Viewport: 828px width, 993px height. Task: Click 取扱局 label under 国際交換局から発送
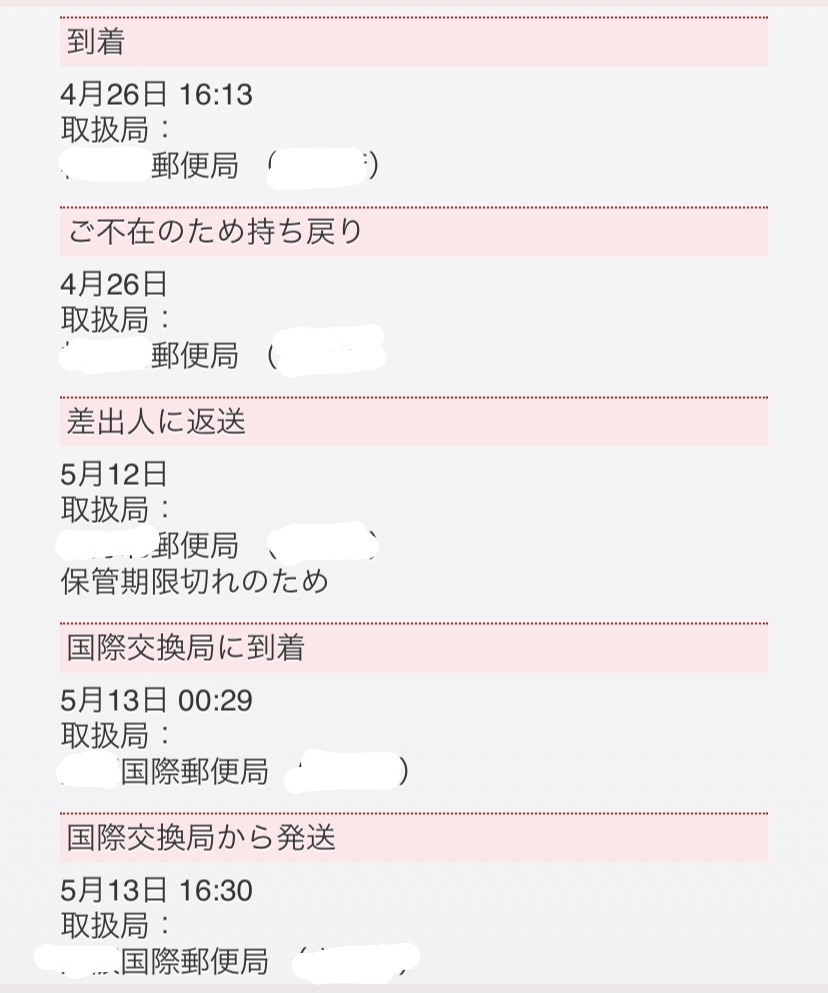click(115, 926)
